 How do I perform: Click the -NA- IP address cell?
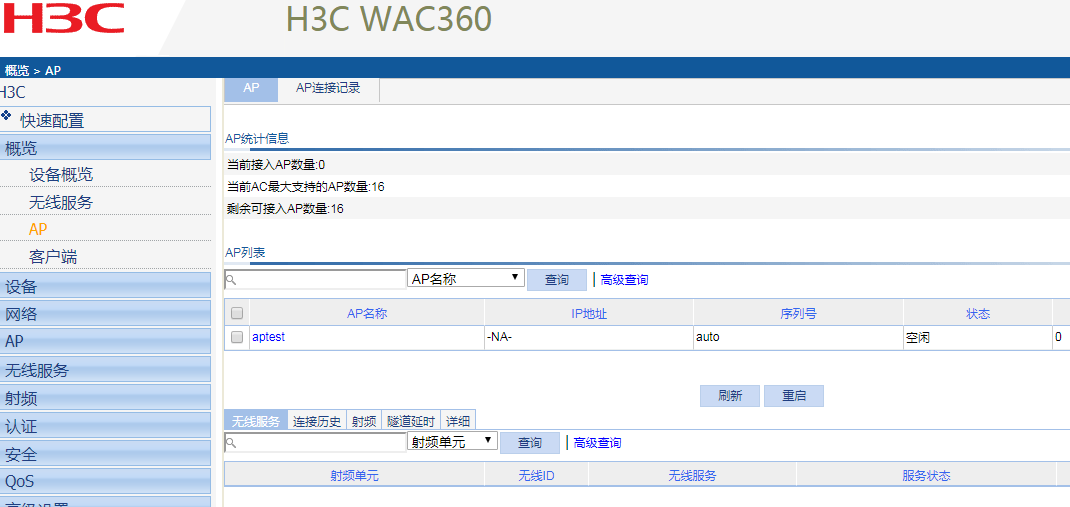click(x=589, y=337)
